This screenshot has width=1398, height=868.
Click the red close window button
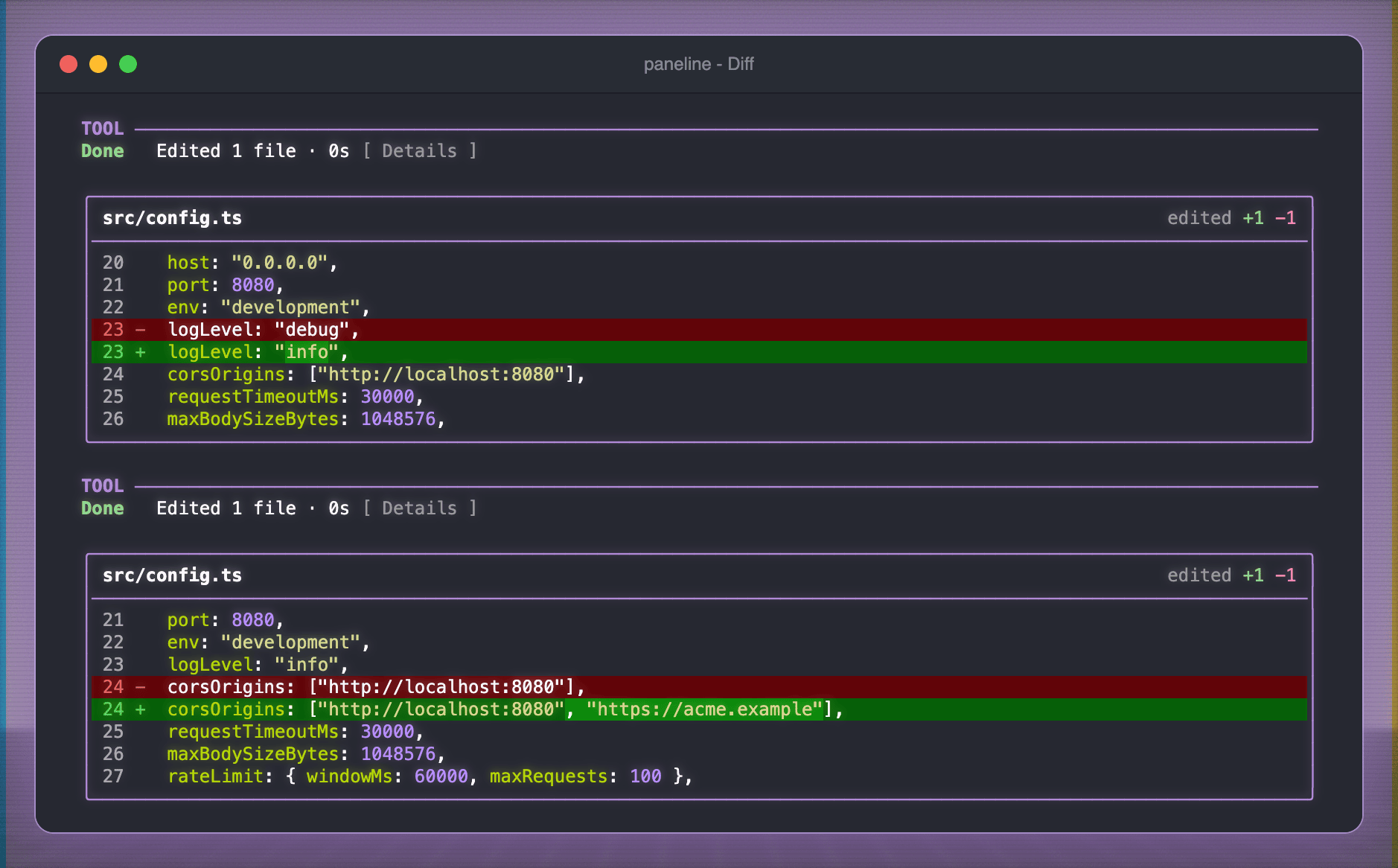point(68,64)
